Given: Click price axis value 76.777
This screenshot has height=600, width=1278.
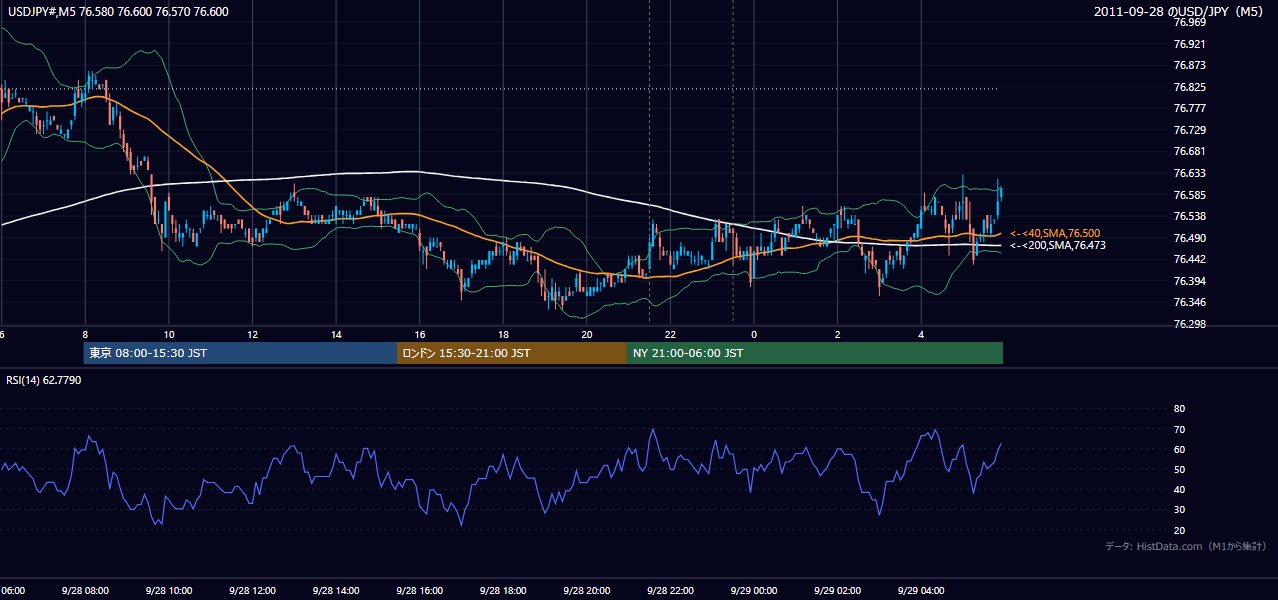Looking at the screenshot, I should click(x=1189, y=109).
